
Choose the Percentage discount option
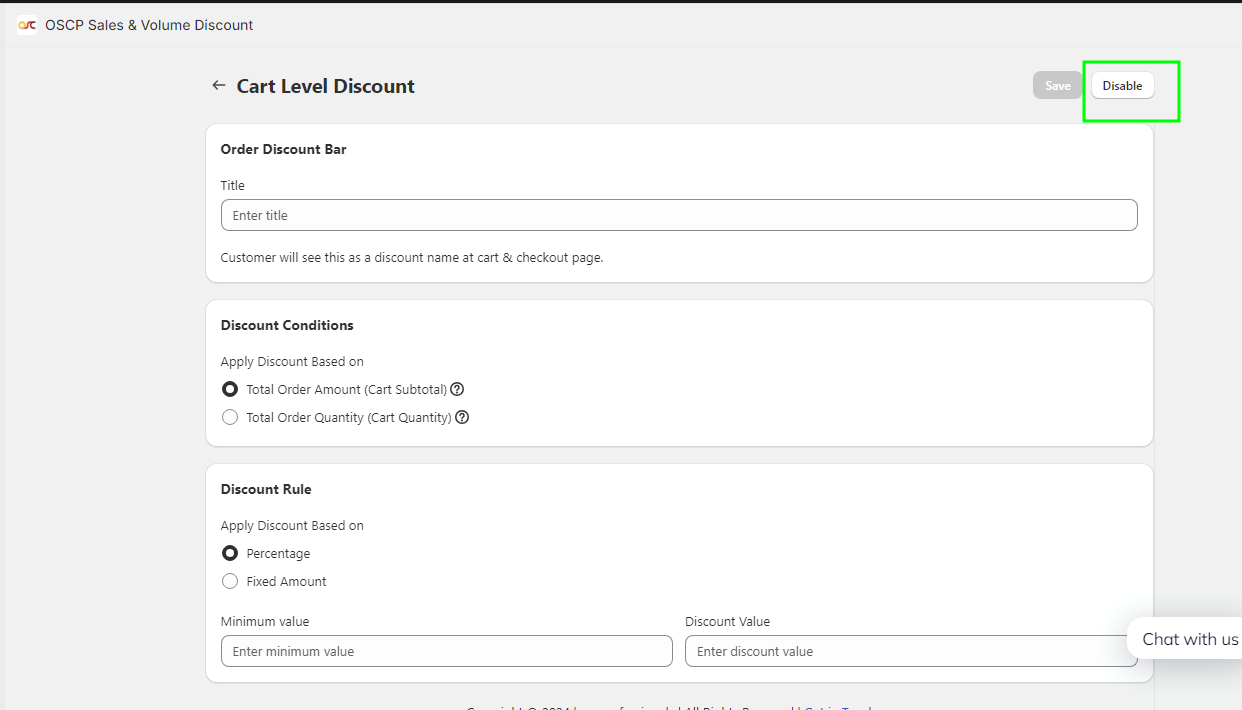(x=230, y=553)
